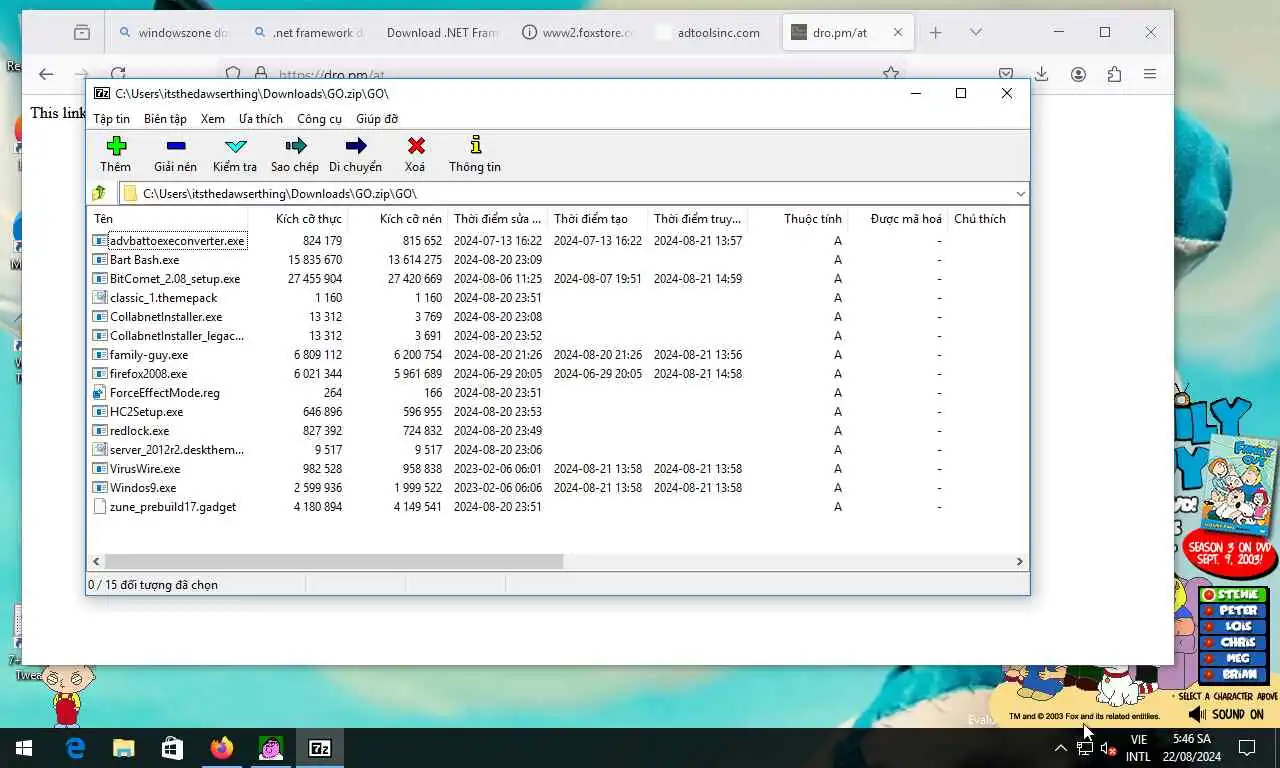1280x768 pixels.
Task: Sort by Kích cỡ thực column header
Action: [x=298, y=218]
